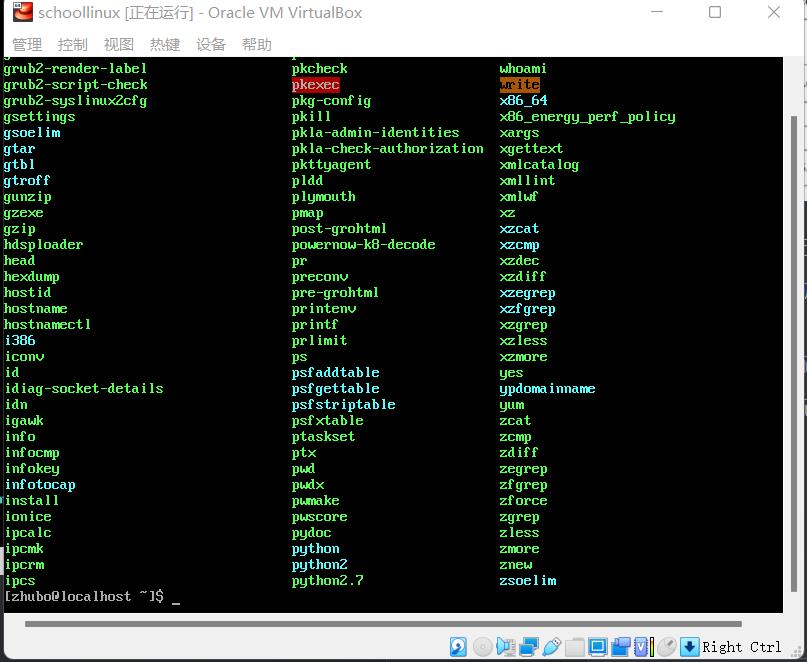Click the 'Right Ctrl' host key label
Image resolution: width=807 pixels, height=662 pixels.
pyautogui.click(x=742, y=647)
